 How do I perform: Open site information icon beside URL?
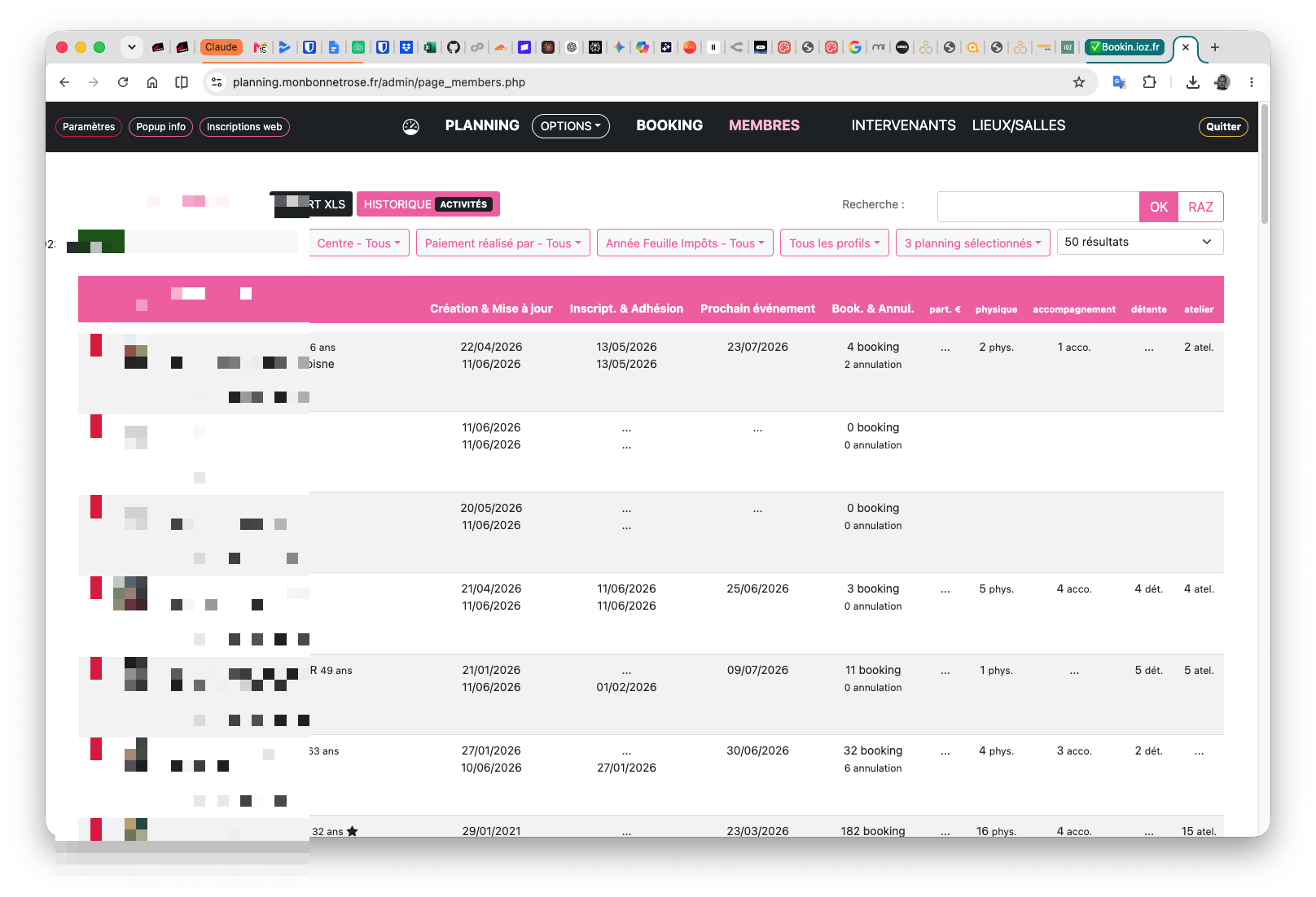[x=217, y=82]
